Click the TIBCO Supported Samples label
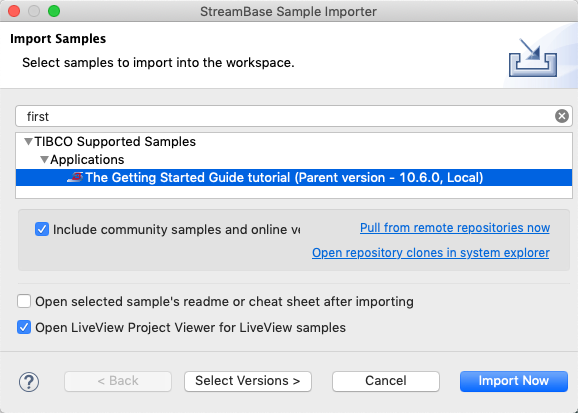The width and height of the screenshot is (578, 413). click(x=115, y=142)
